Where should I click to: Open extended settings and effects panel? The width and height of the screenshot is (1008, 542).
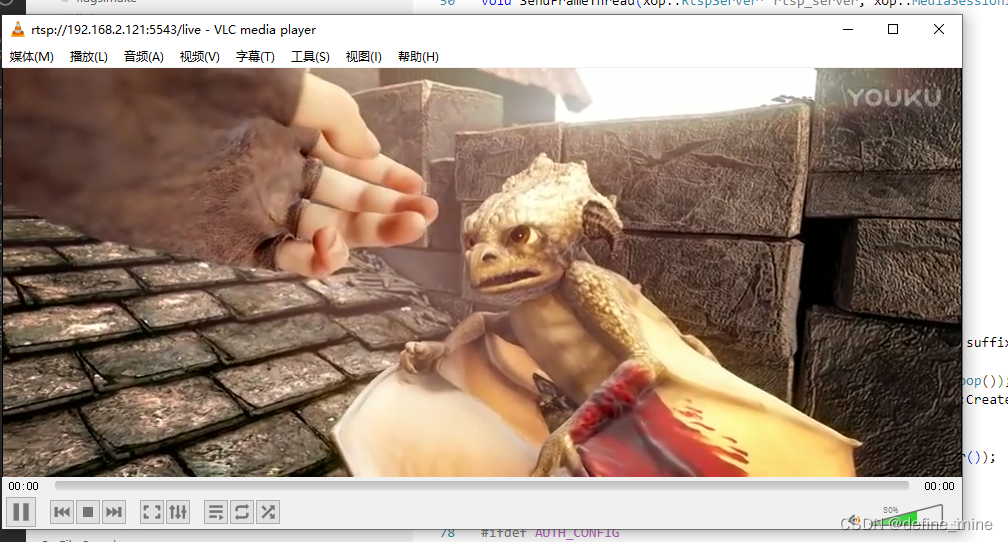pyautogui.click(x=178, y=512)
